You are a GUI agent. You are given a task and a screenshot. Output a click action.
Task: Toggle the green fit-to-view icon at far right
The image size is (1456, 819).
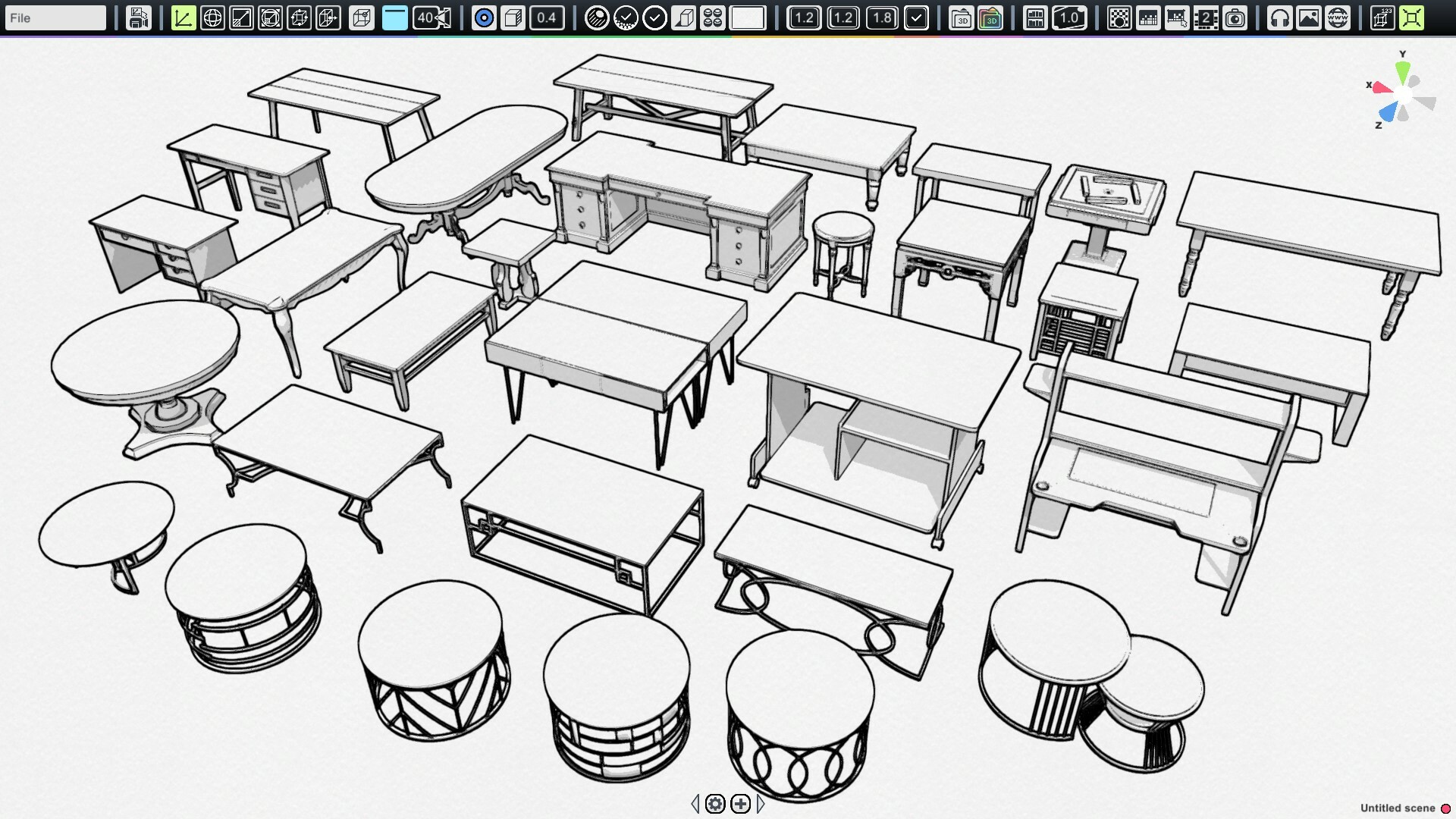pyautogui.click(x=1411, y=17)
